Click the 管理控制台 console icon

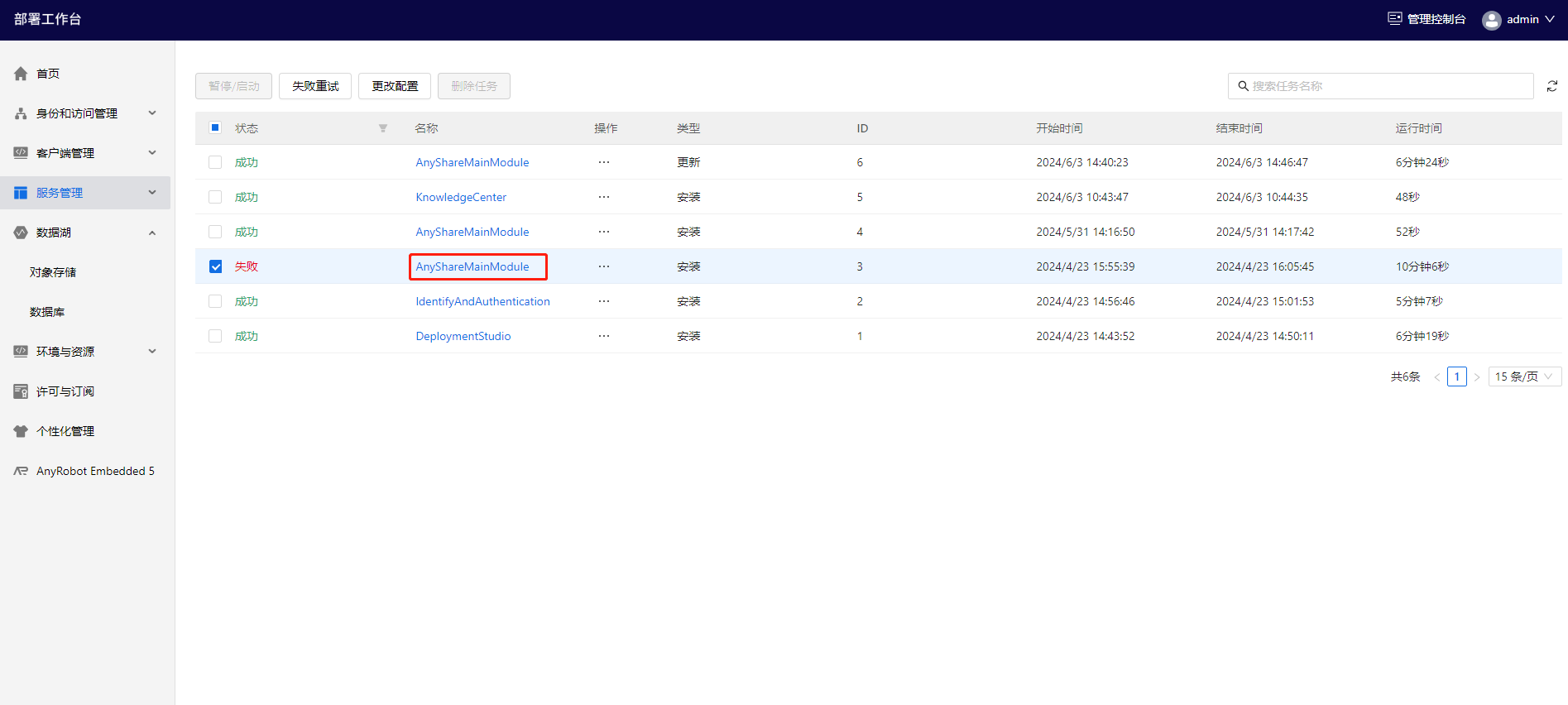coord(1395,18)
